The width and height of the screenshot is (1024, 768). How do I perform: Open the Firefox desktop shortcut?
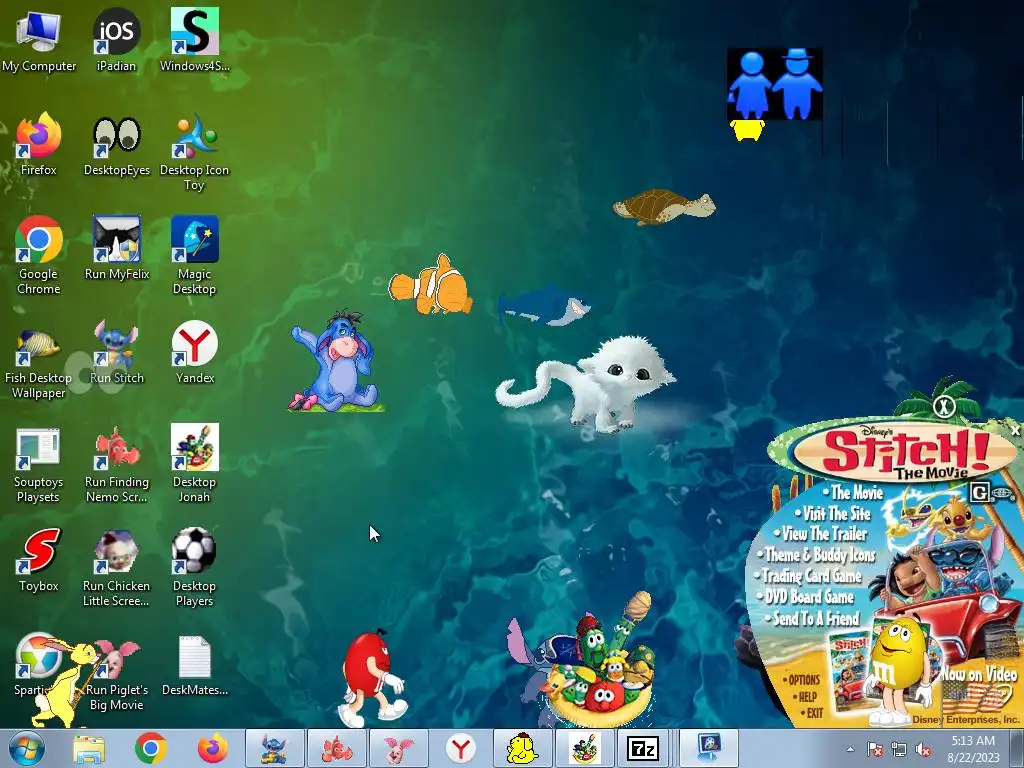coord(39,145)
